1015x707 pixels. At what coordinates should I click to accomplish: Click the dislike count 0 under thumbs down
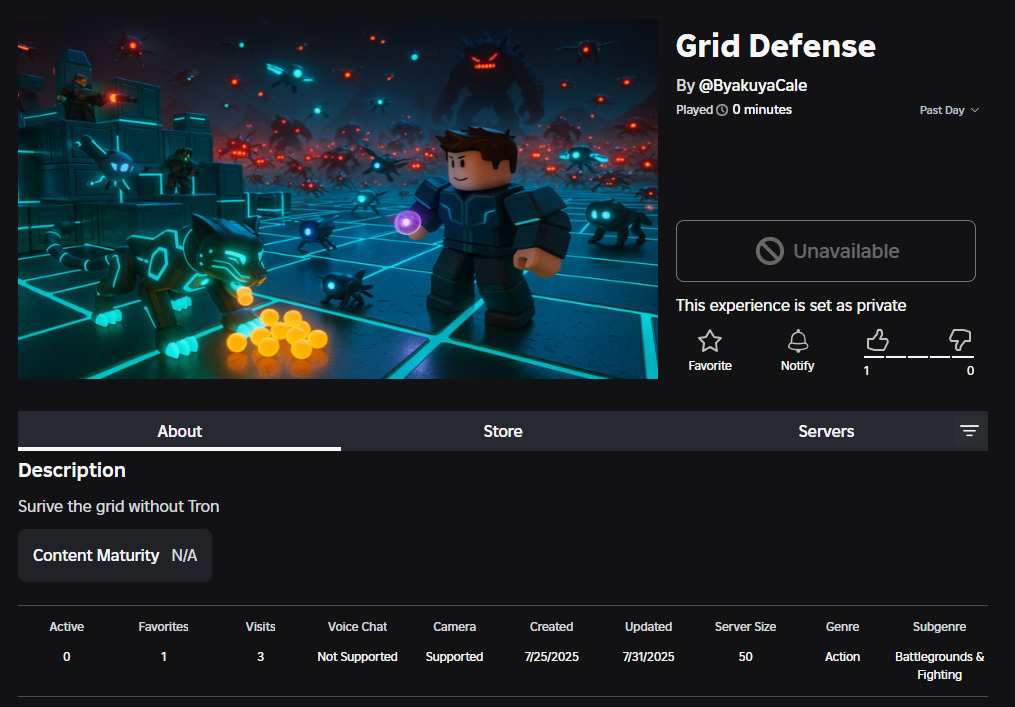[x=970, y=371]
